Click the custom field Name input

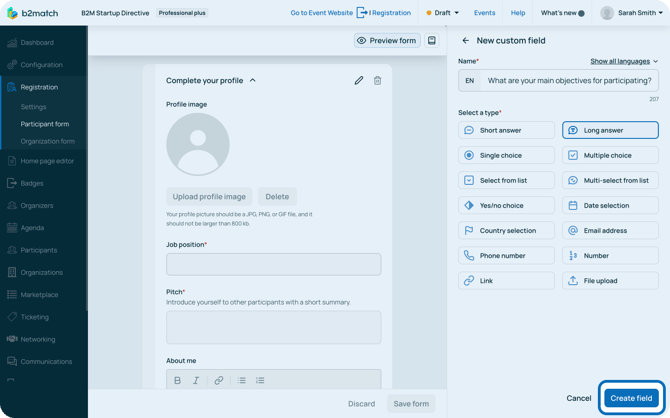(558, 80)
